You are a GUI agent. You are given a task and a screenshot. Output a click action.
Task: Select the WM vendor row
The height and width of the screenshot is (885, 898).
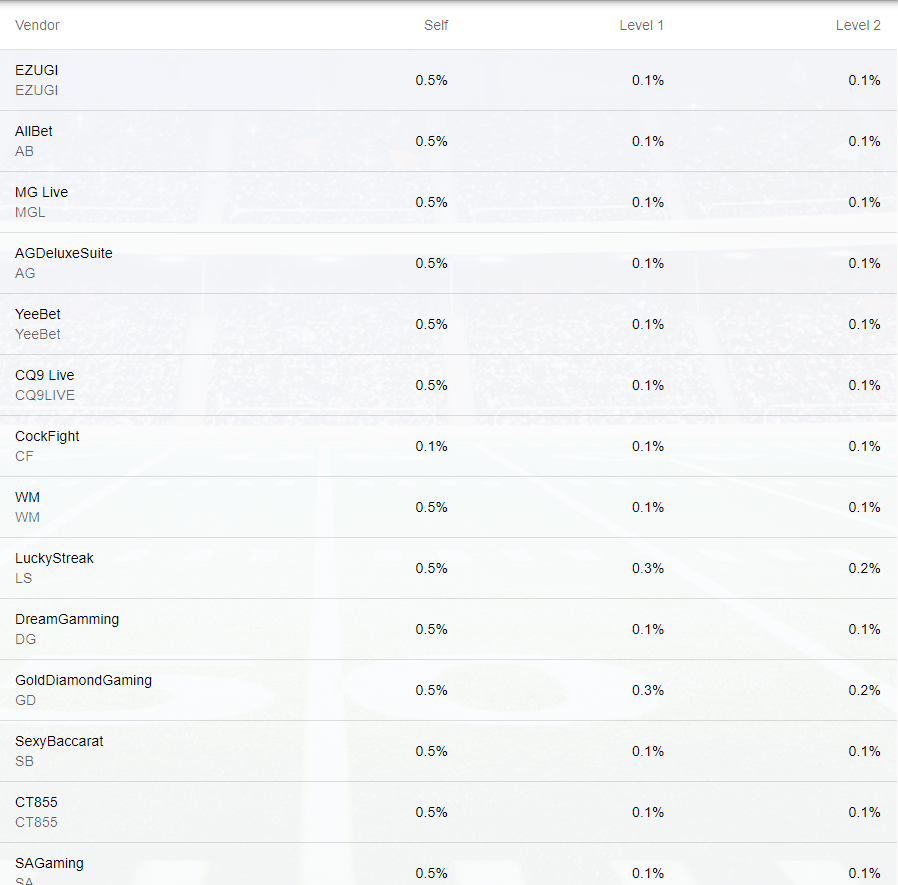(x=28, y=497)
